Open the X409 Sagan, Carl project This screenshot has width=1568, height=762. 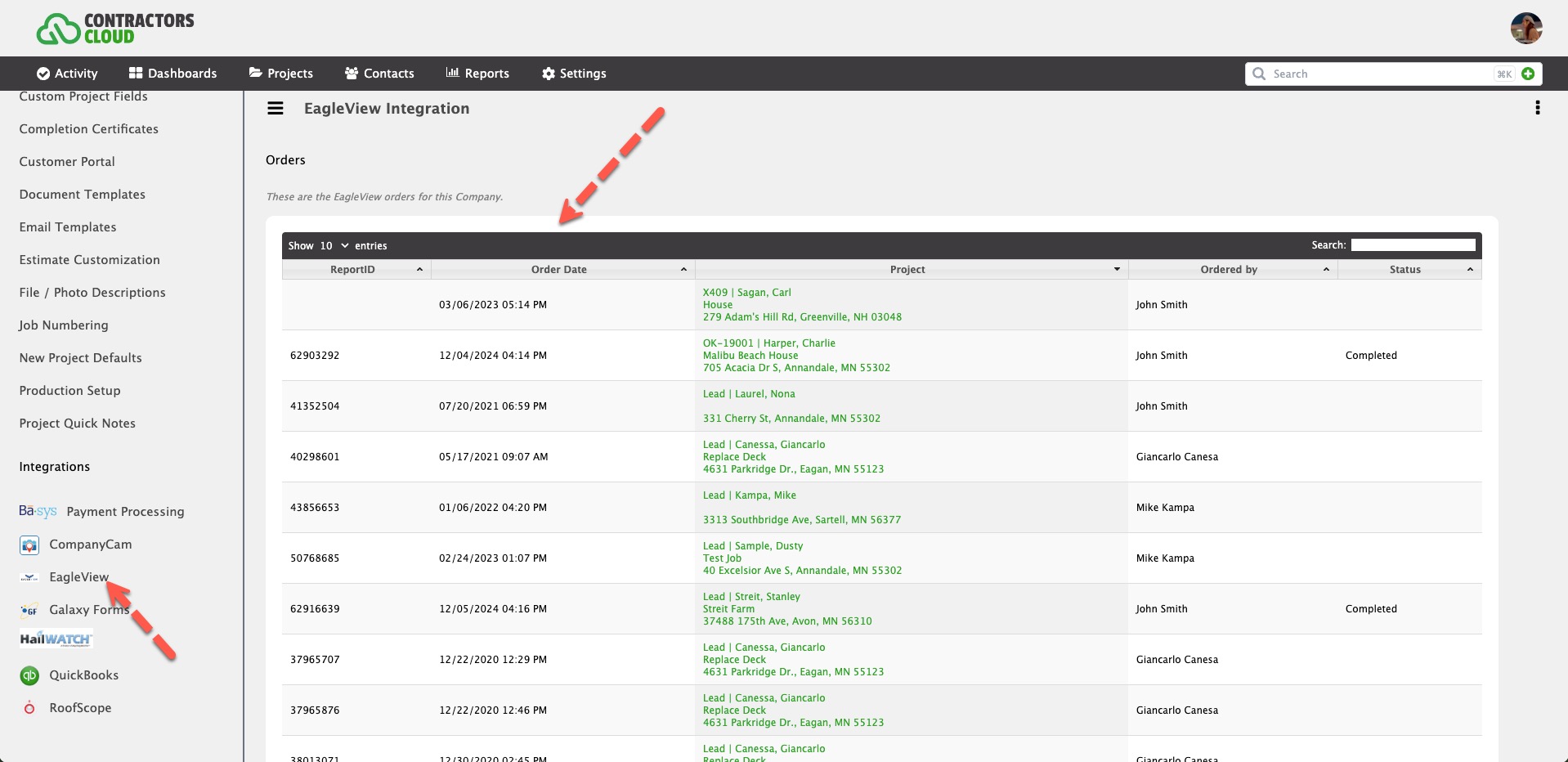point(802,305)
